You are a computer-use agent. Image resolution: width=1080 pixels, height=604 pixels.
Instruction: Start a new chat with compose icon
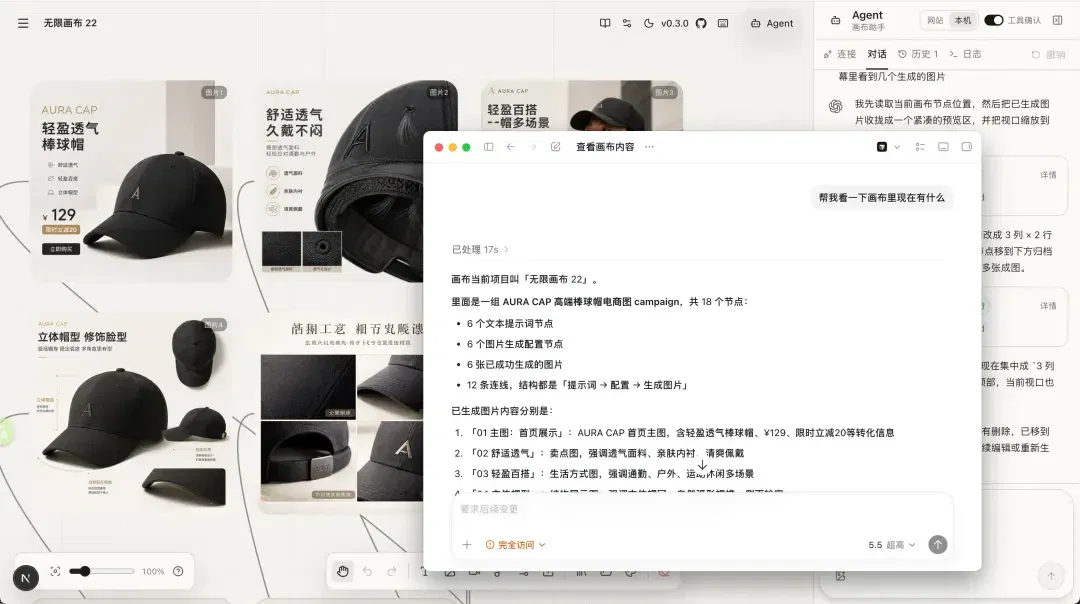pos(556,147)
